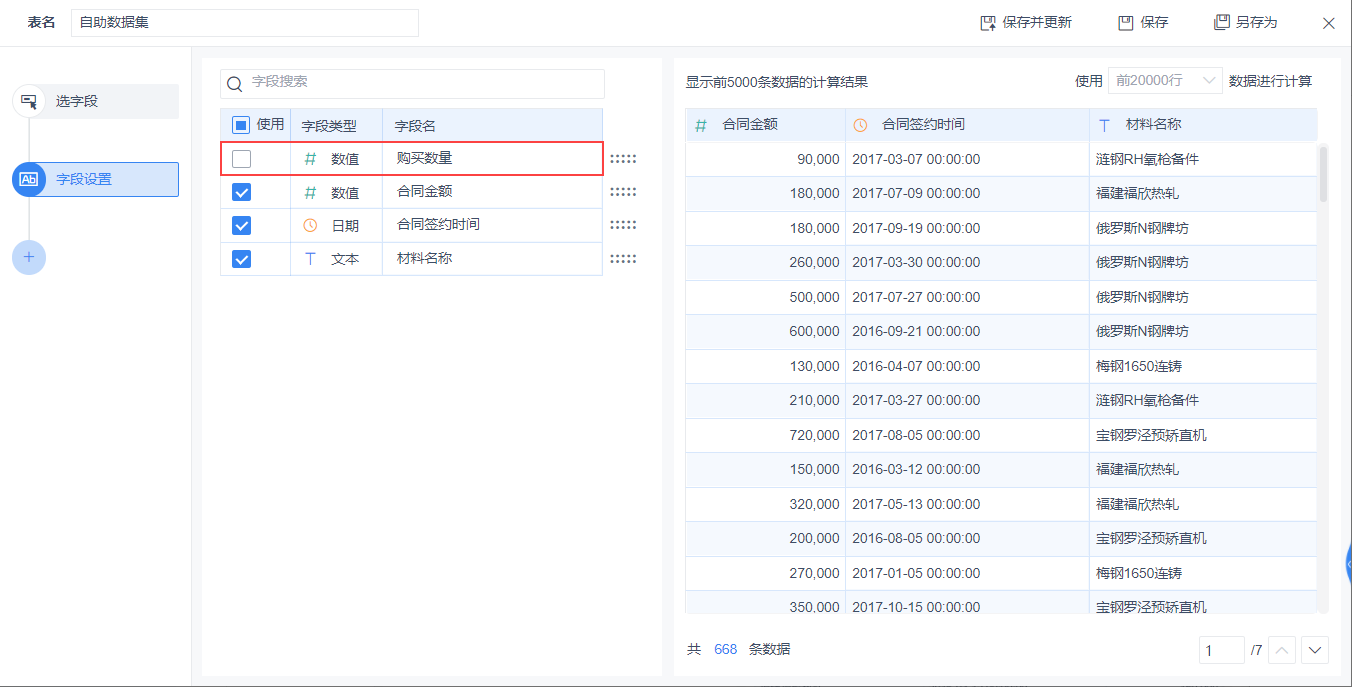
Task: Uncheck the 合同金额 field checkbox
Action: (x=241, y=192)
